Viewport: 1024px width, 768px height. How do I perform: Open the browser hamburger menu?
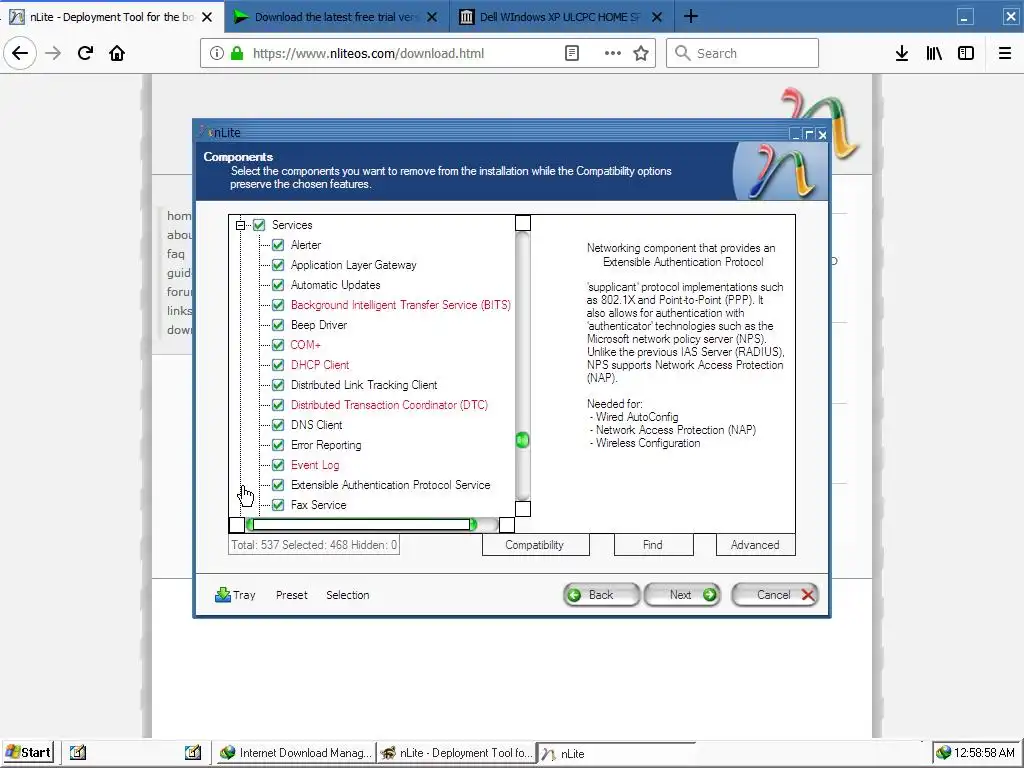pos(1005,53)
